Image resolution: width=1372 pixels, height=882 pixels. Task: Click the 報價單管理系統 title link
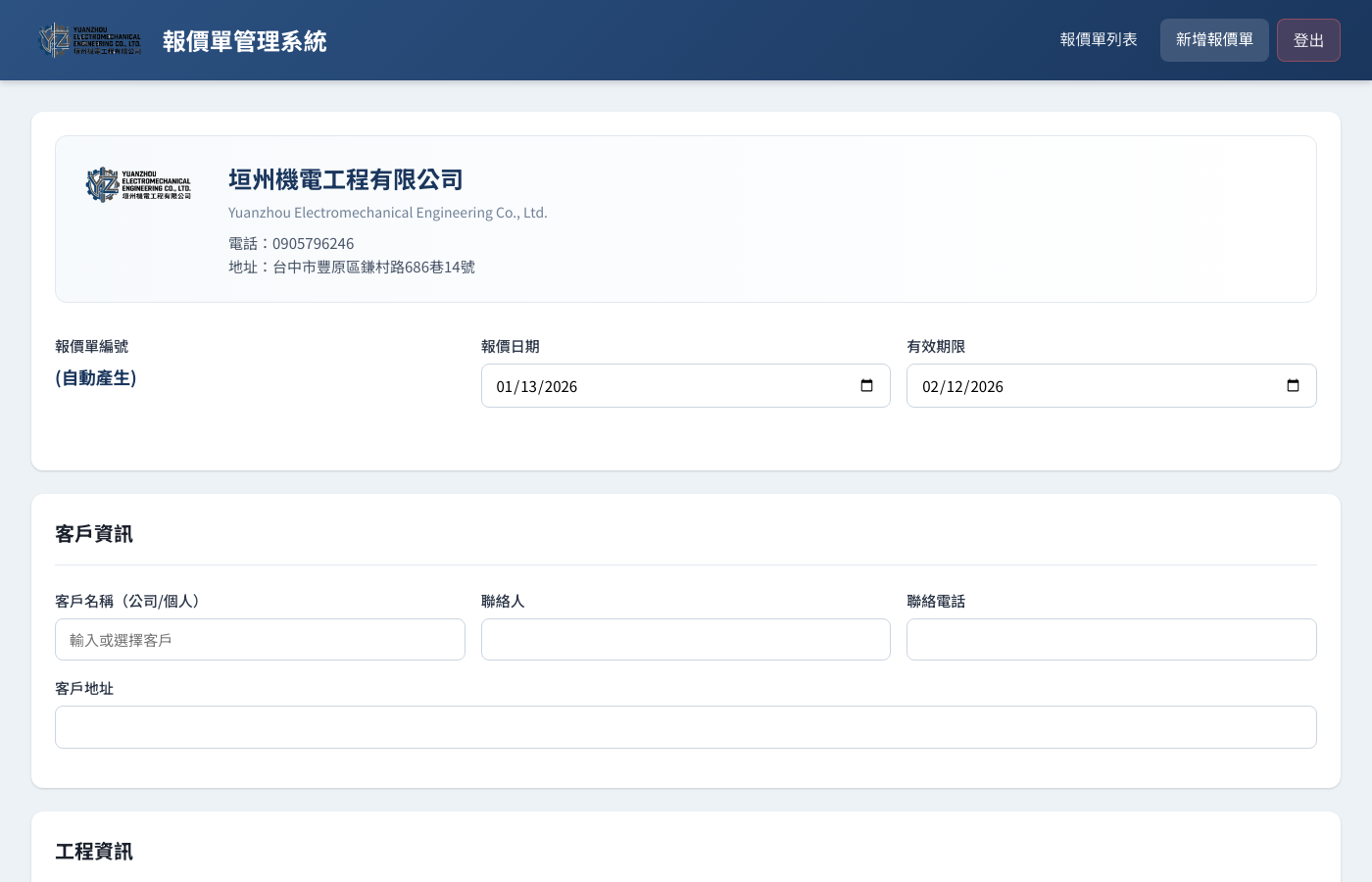(x=244, y=41)
